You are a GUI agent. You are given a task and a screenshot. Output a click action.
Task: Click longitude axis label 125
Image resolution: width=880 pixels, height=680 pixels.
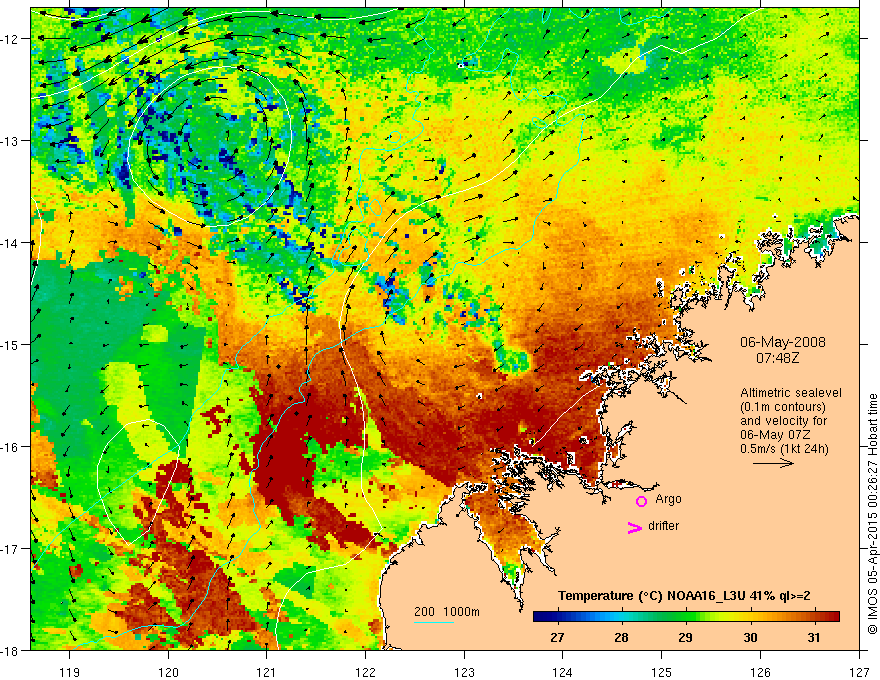[x=662, y=672]
